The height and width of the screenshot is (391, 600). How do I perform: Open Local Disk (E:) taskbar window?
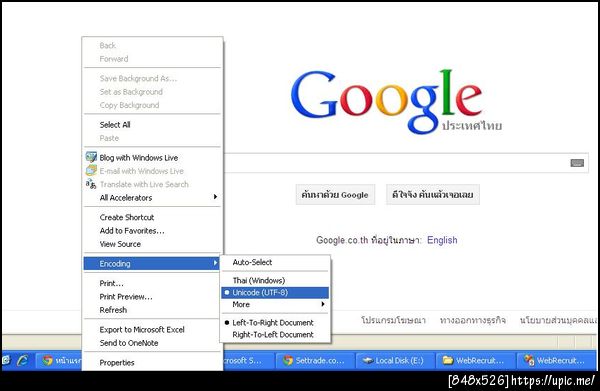tap(395, 360)
